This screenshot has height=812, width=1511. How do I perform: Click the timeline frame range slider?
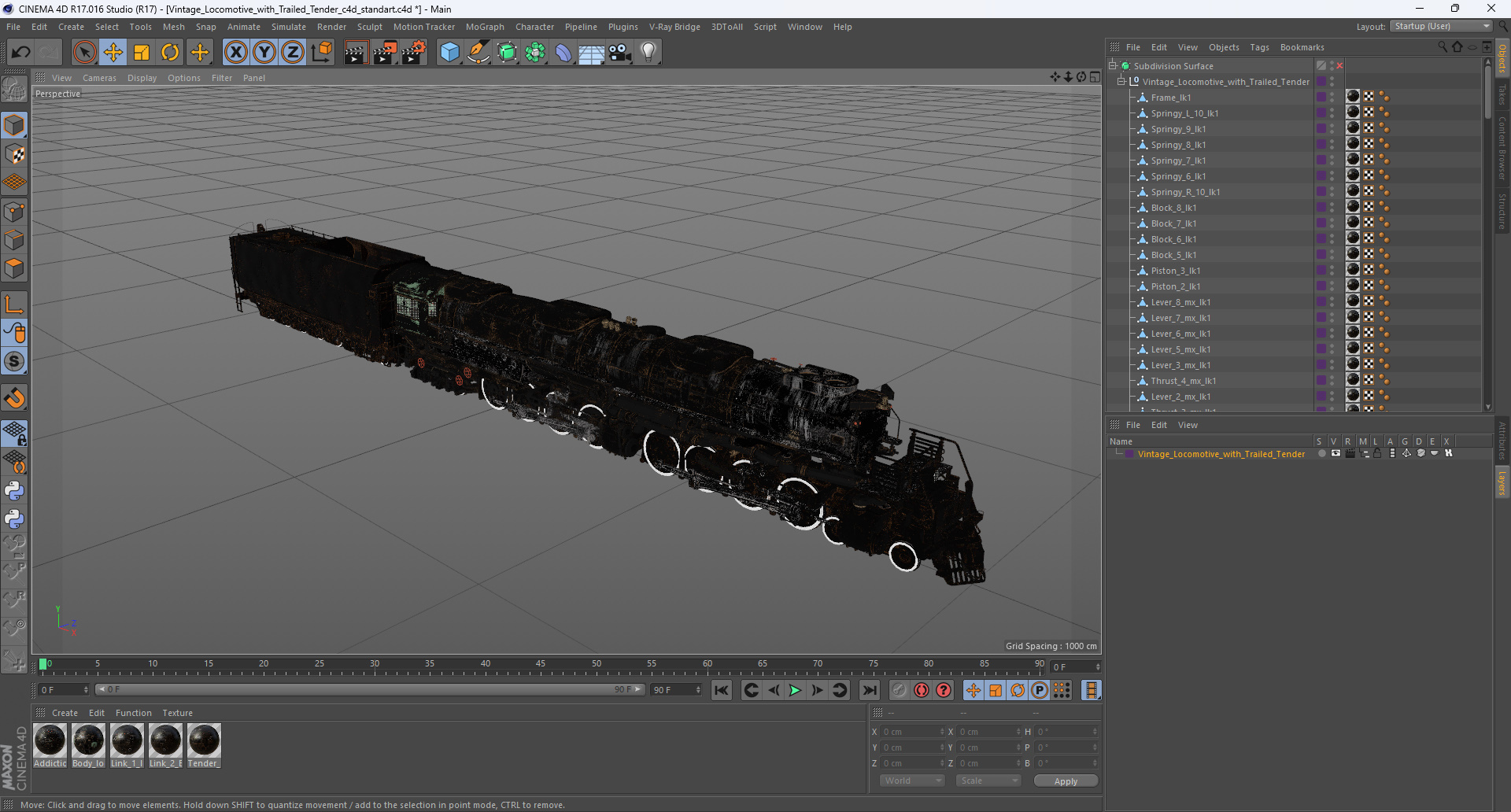point(370,690)
